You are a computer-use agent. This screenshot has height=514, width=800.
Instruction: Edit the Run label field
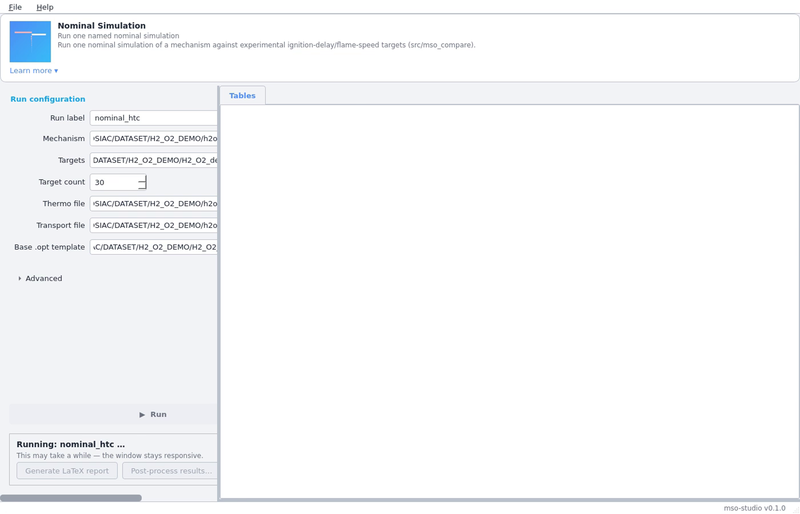154,118
